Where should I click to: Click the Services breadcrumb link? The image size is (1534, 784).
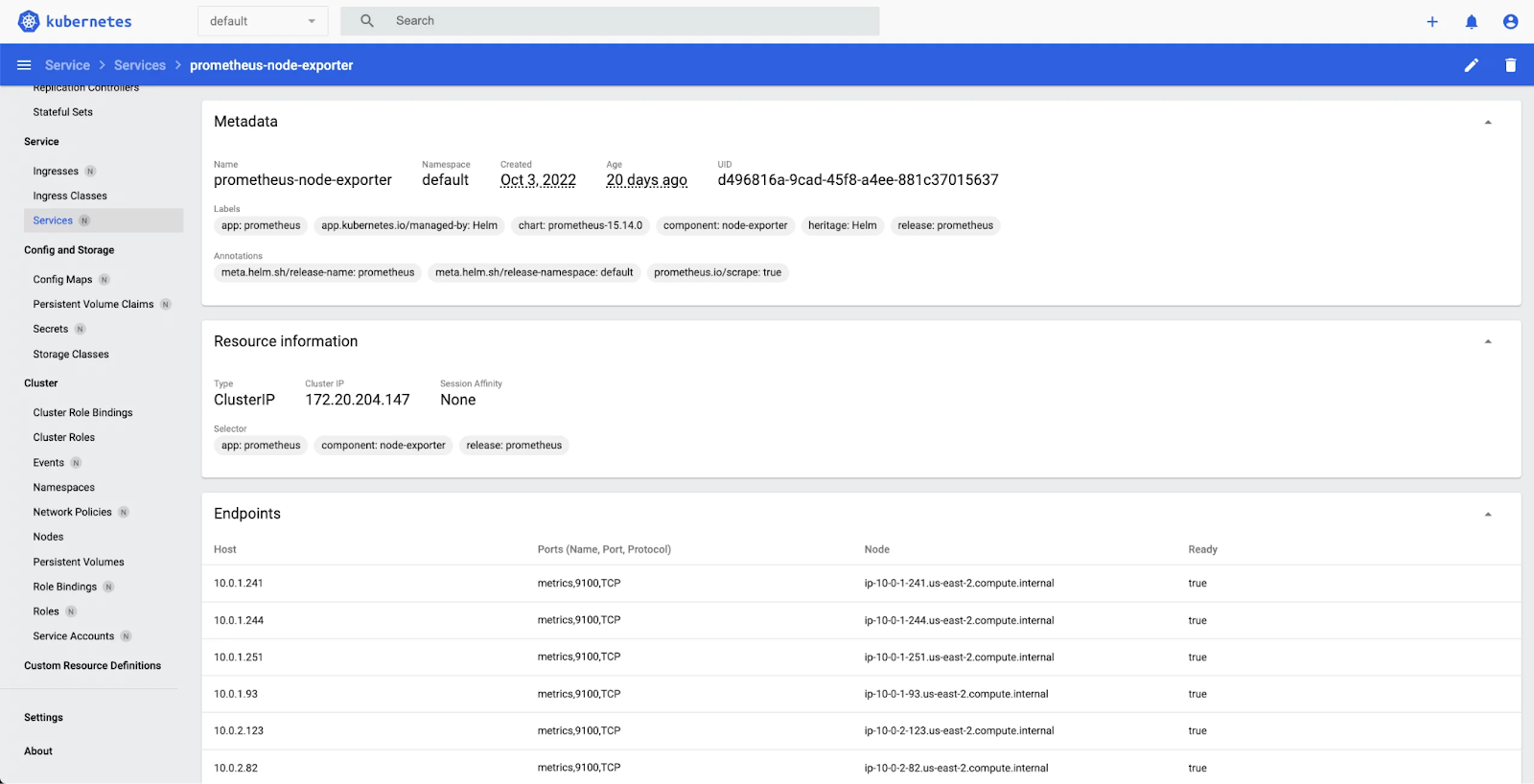coord(140,65)
